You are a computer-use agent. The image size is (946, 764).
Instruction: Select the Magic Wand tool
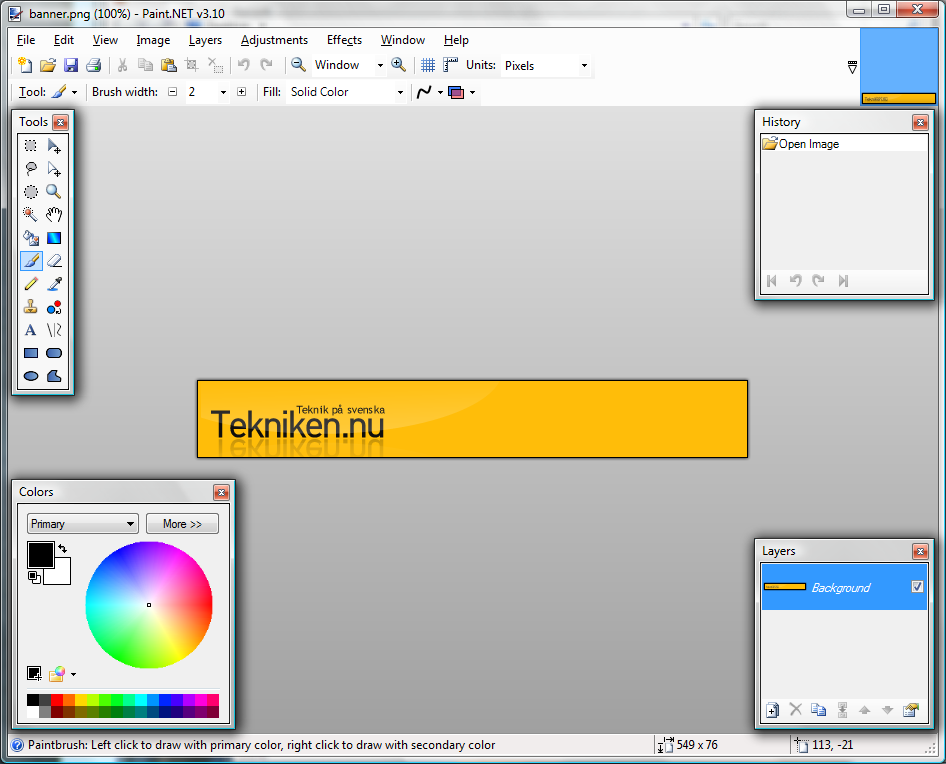tap(31, 214)
